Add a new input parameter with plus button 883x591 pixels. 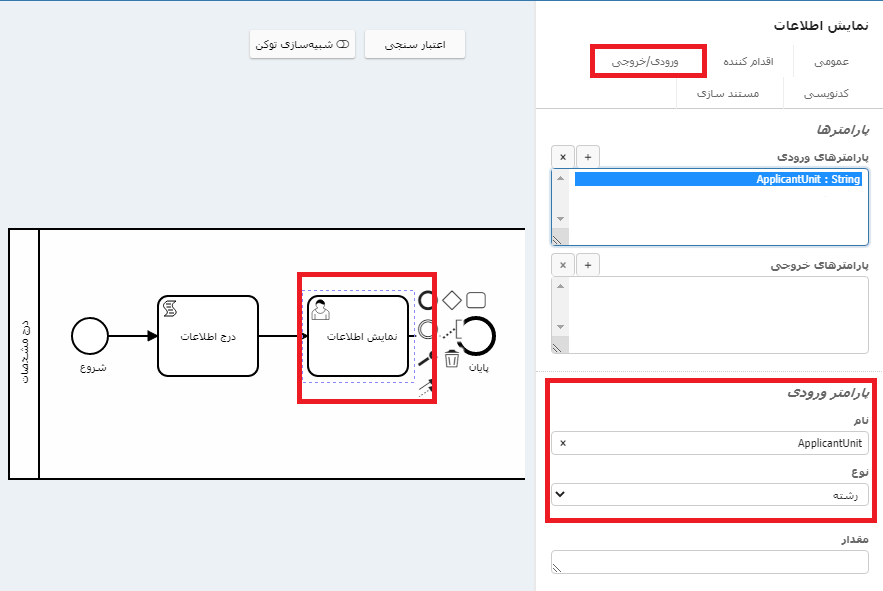point(588,157)
